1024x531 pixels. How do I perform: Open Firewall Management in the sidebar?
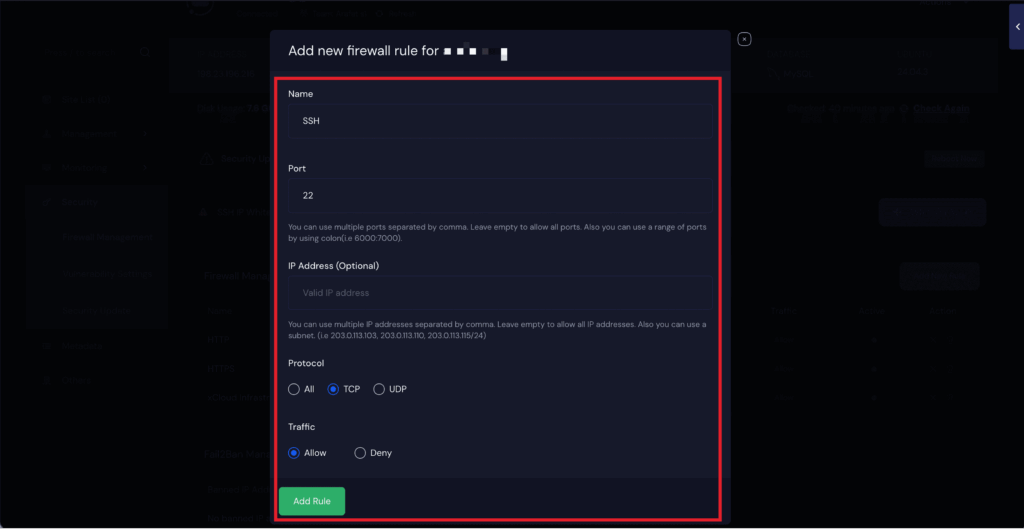(x=107, y=238)
